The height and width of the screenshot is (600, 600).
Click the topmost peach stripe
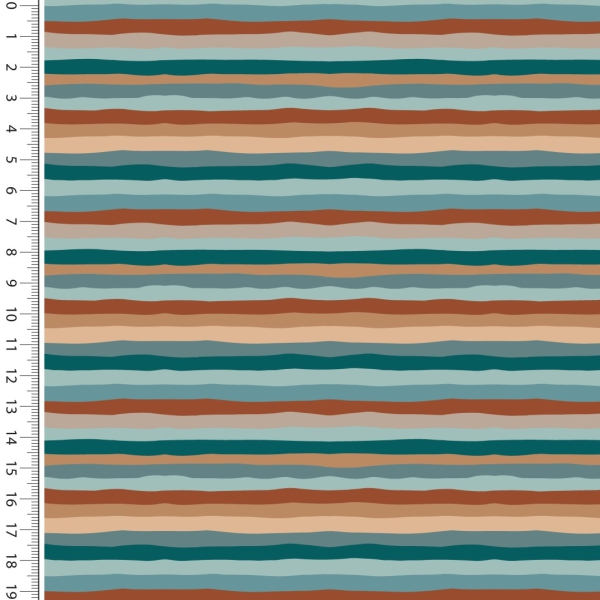tap(320, 145)
